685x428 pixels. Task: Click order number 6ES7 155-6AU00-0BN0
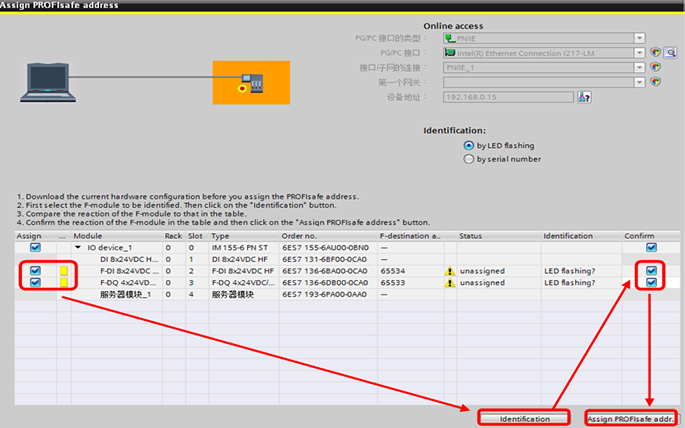tap(325, 247)
